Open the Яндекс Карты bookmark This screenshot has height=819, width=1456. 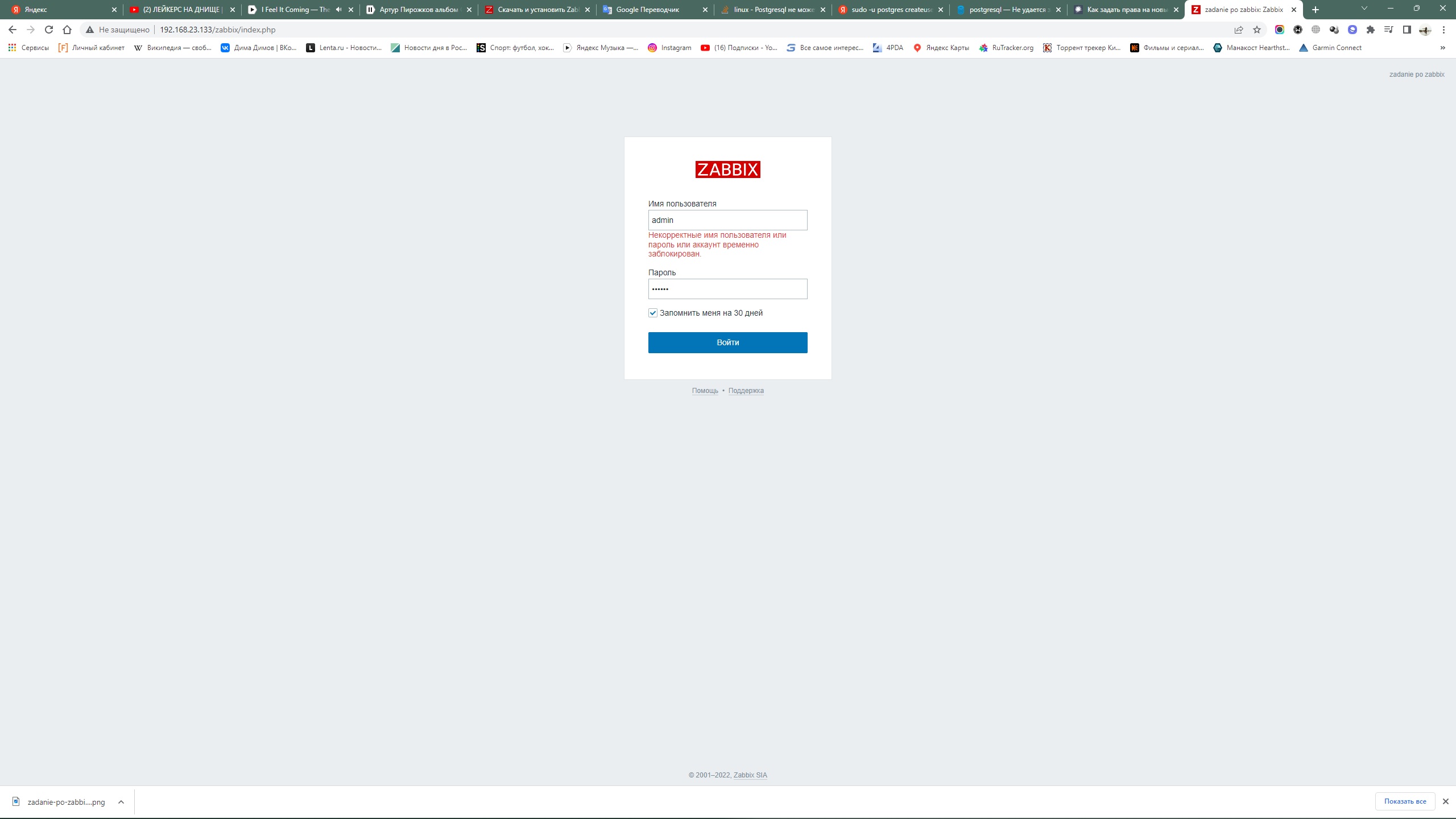(941, 48)
